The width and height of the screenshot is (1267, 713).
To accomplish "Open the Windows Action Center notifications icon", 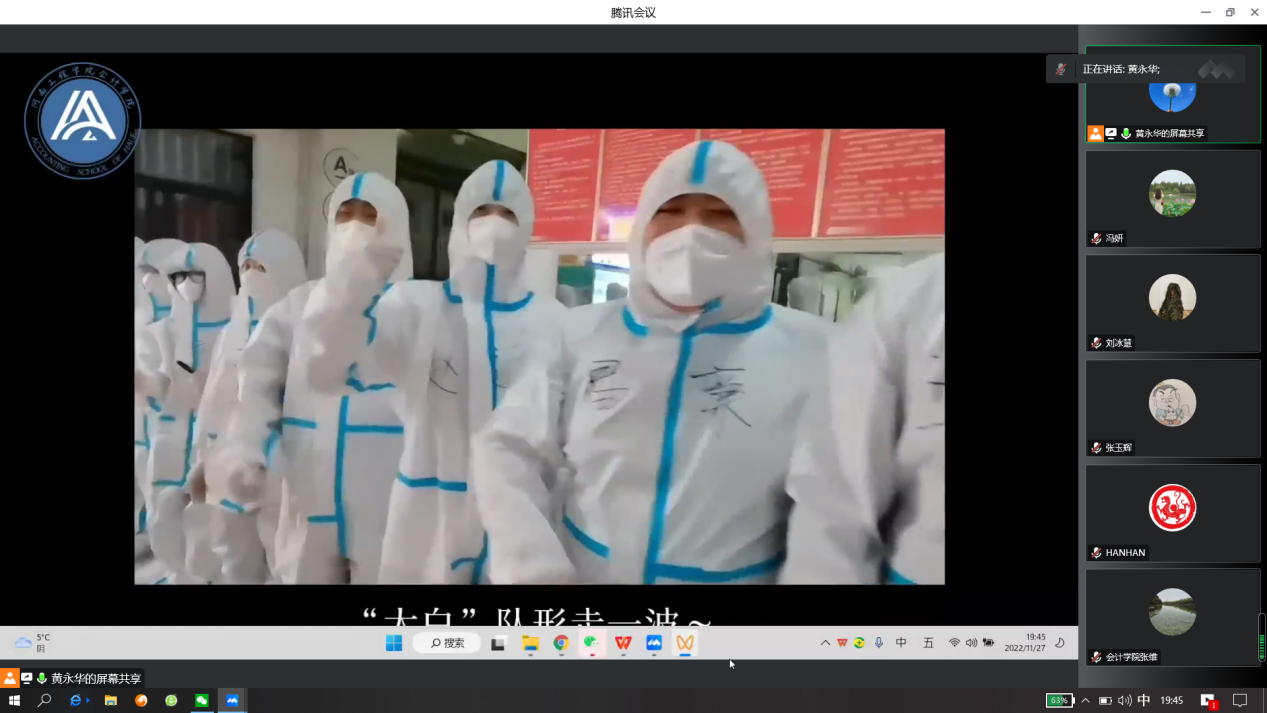I will point(1240,701).
